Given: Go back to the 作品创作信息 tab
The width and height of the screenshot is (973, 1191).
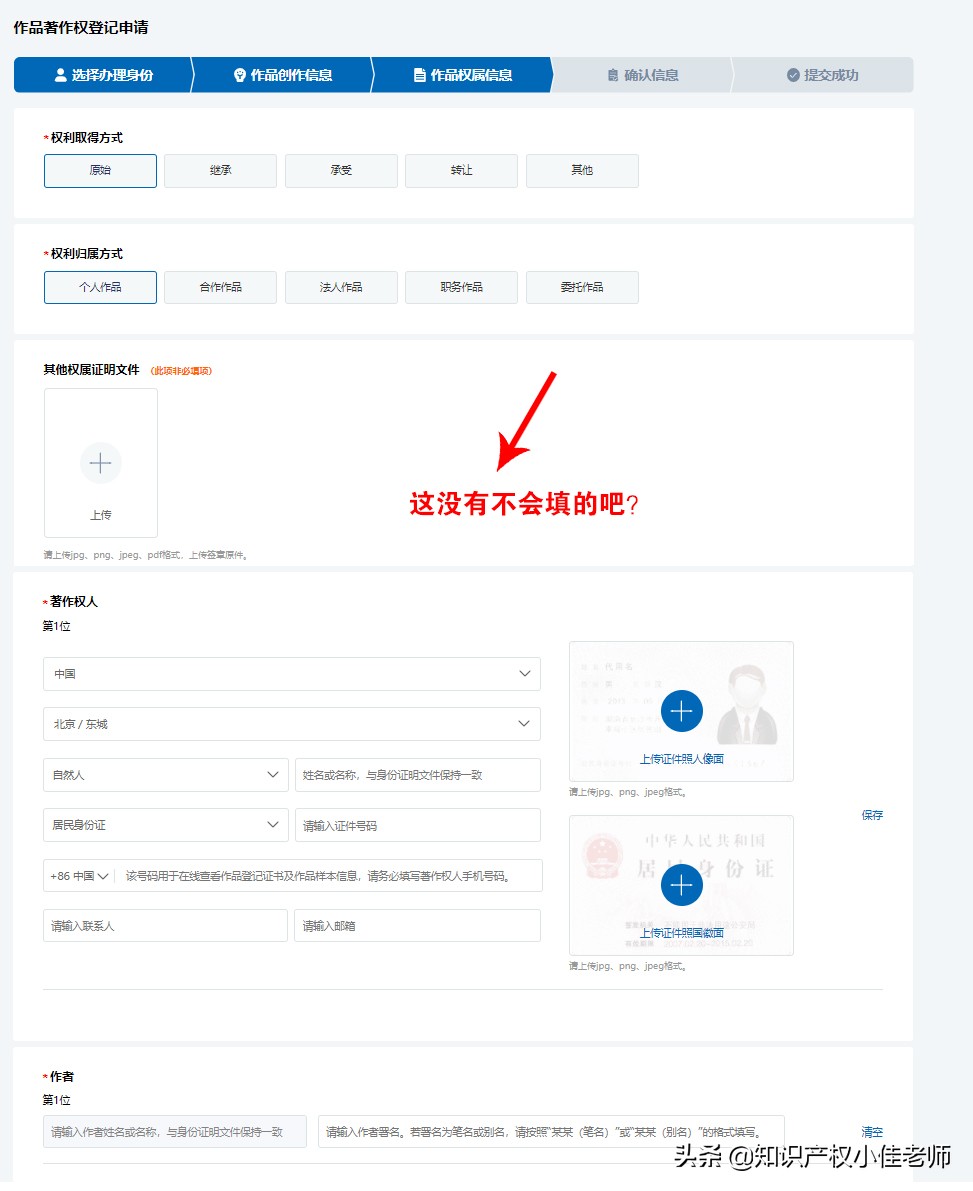Looking at the screenshot, I should (x=284, y=74).
